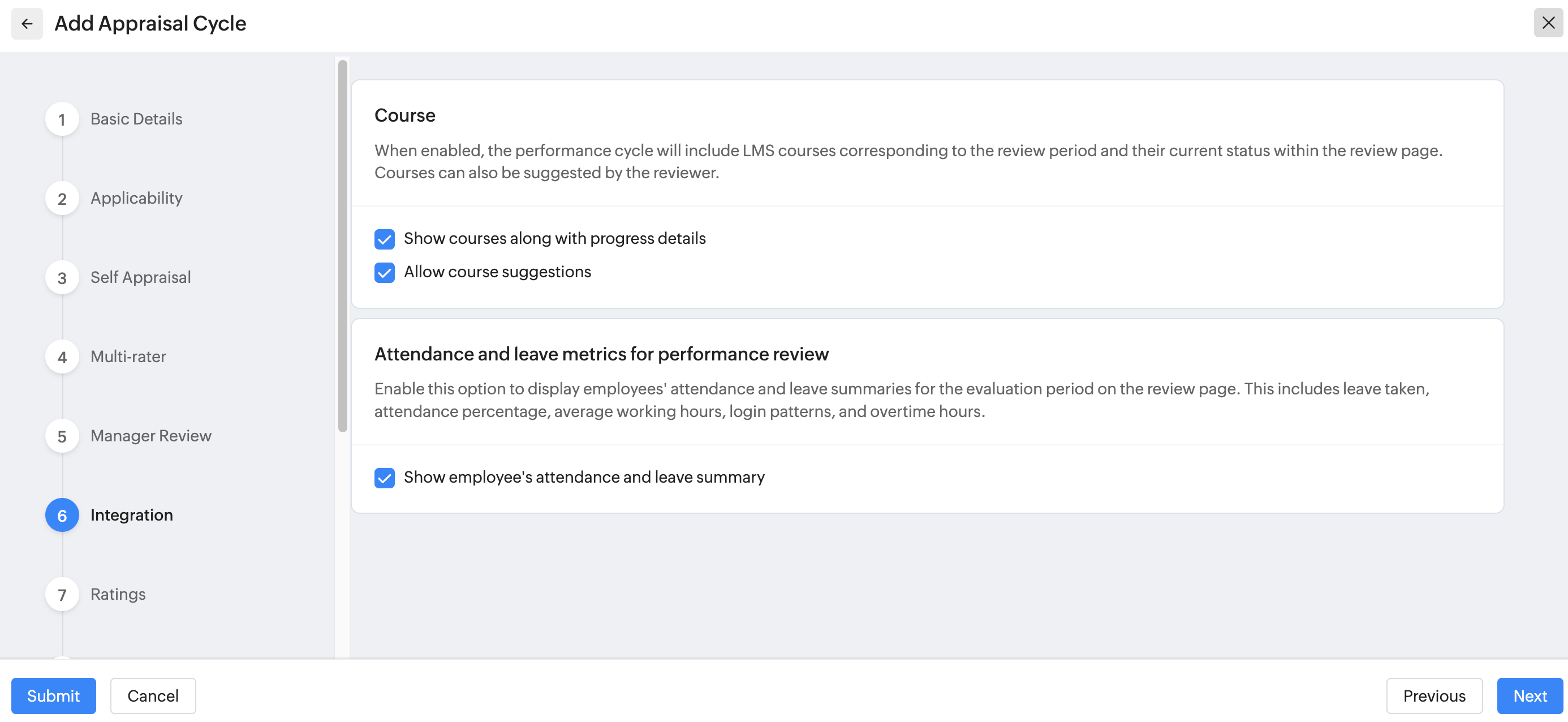Select step 5 circle icon

click(62, 436)
